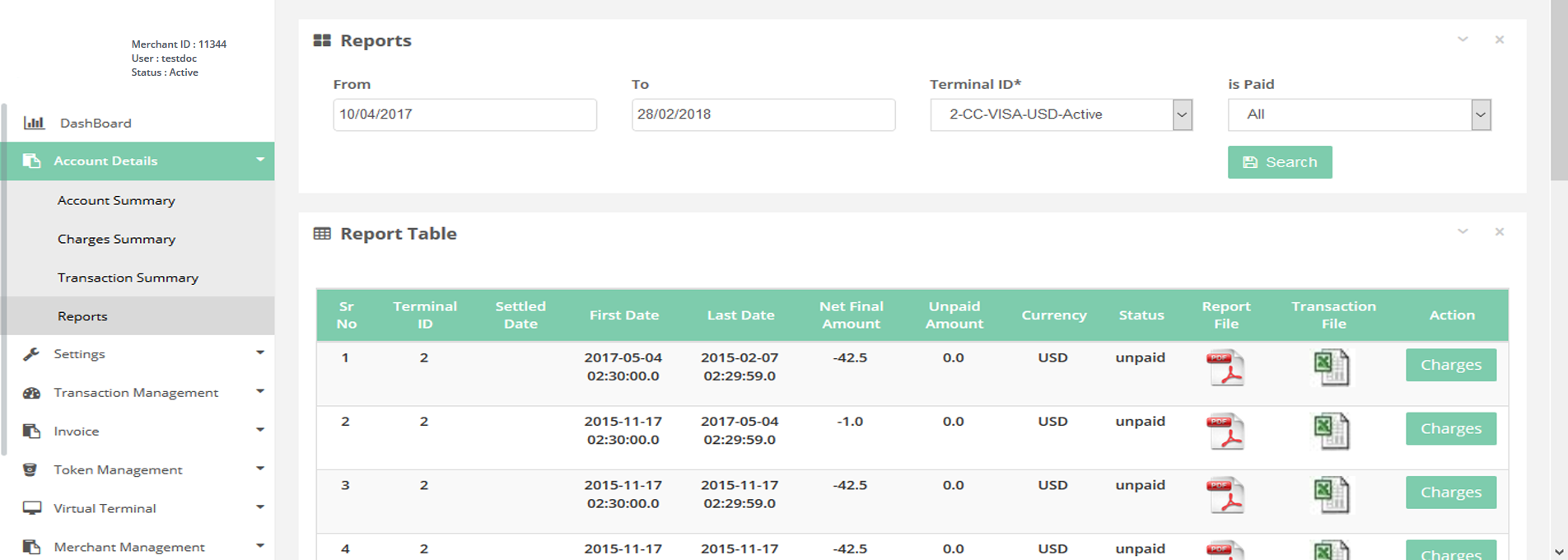The width and height of the screenshot is (1568, 560).
Task: Download Excel transaction file for row 3
Action: [x=1331, y=495]
